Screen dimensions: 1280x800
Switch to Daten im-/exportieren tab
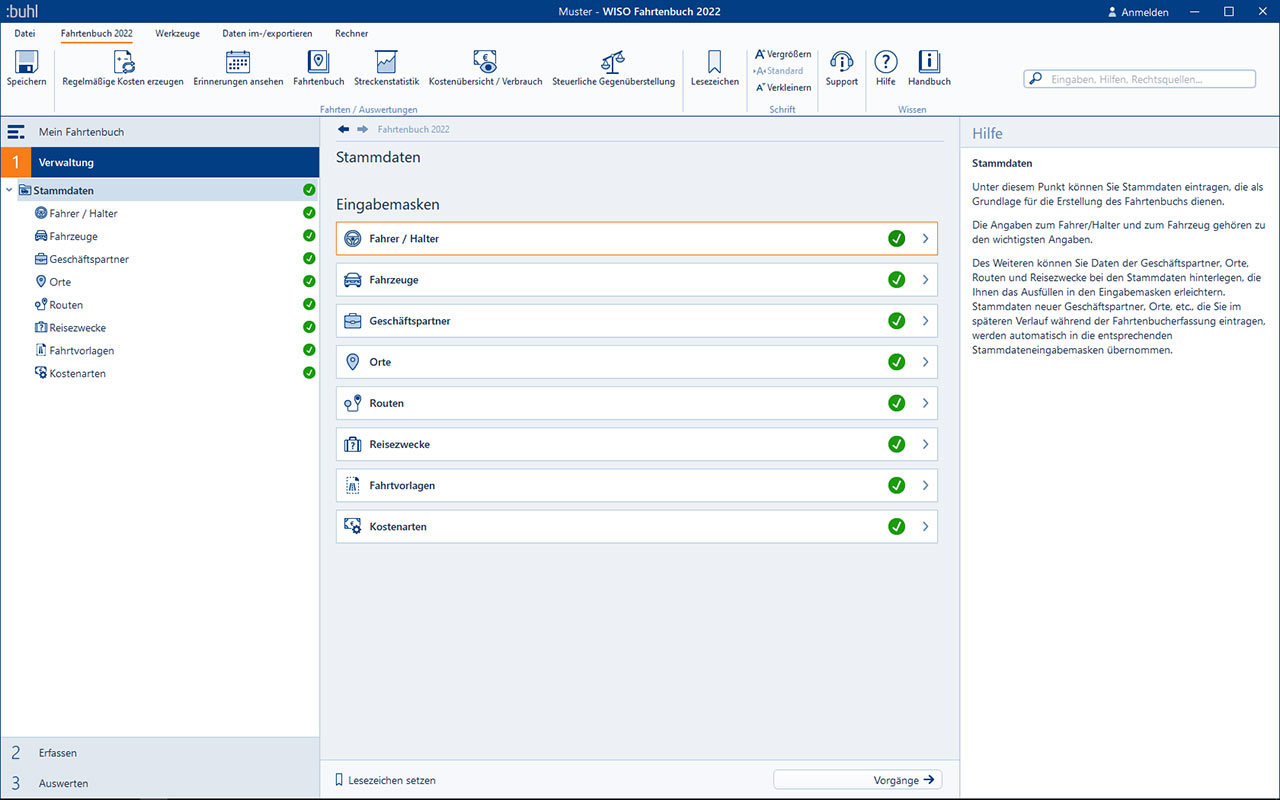(267, 33)
